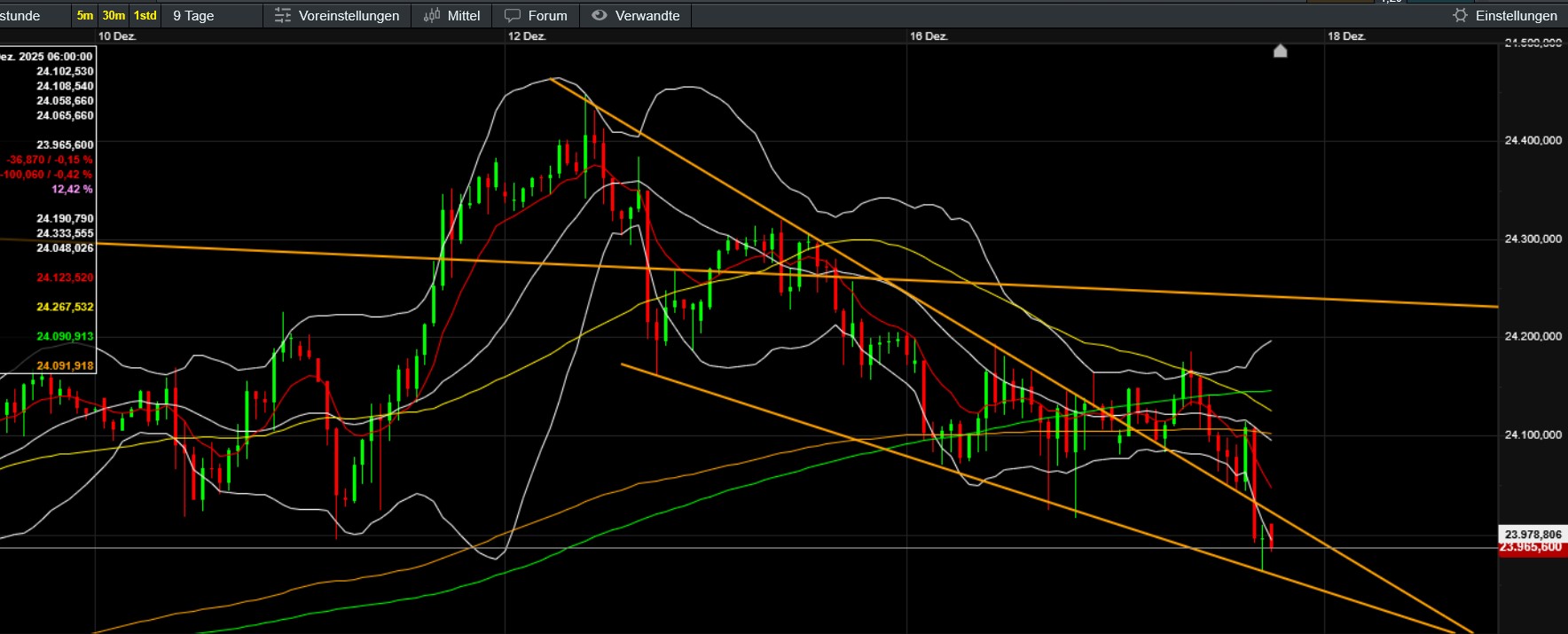This screenshot has width=1568, height=634.
Task: Open the Voreinstellungen sliders icon
Action: pyautogui.click(x=283, y=15)
